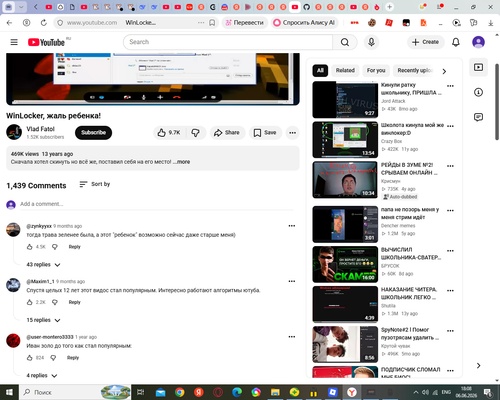500x400 pixels.
Task: Open the notifications bell
Action: [456, 42]
